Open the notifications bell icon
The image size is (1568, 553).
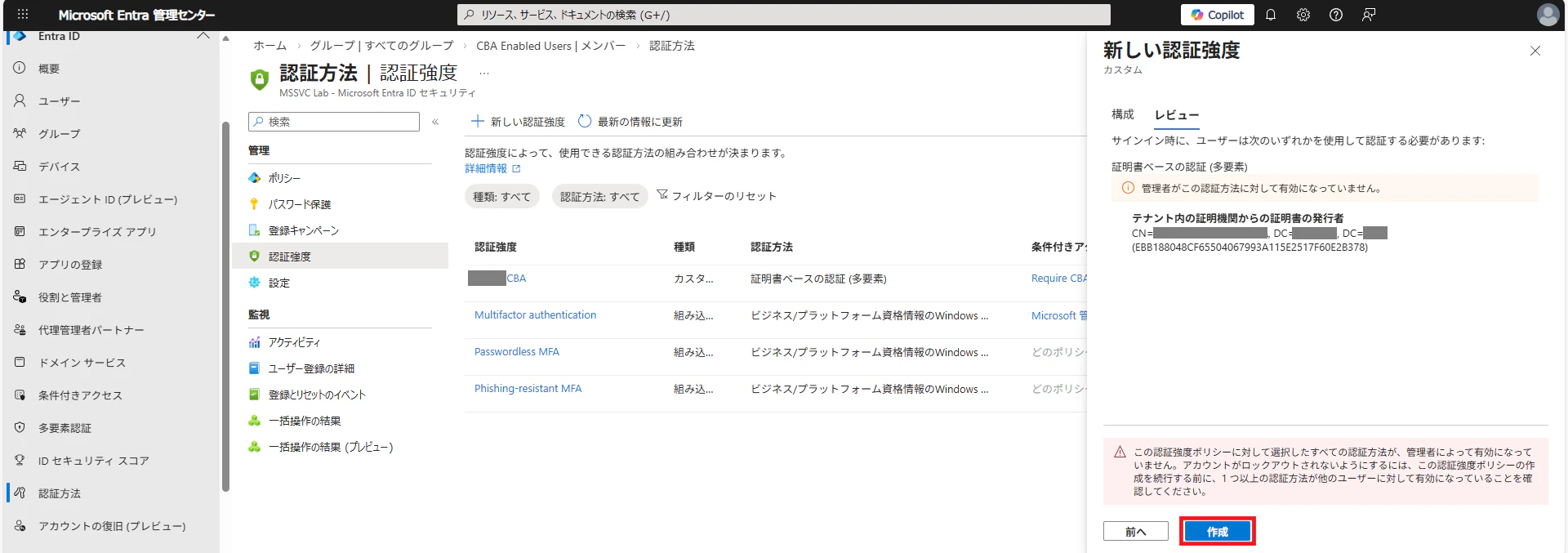[1271, 15]
